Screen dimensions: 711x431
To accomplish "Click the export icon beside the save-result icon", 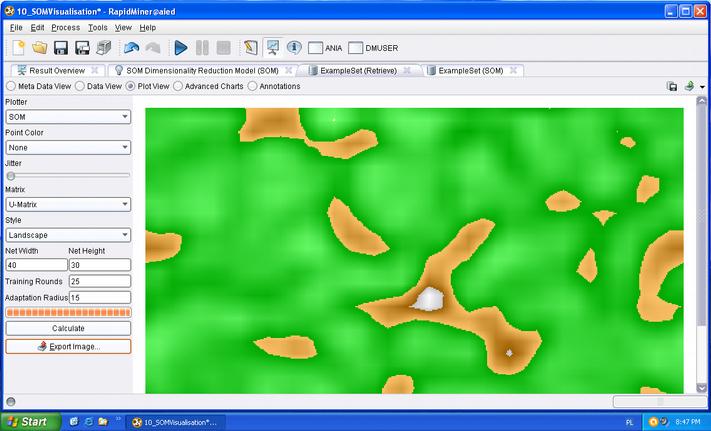I will pos(689,86).
